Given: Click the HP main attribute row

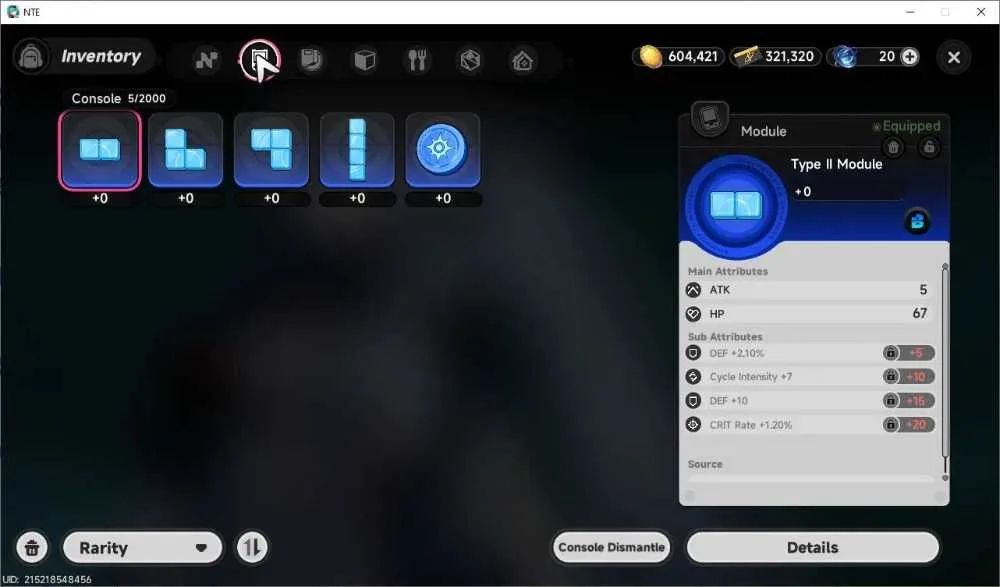Looking at the screenshot, I should 809,314.
